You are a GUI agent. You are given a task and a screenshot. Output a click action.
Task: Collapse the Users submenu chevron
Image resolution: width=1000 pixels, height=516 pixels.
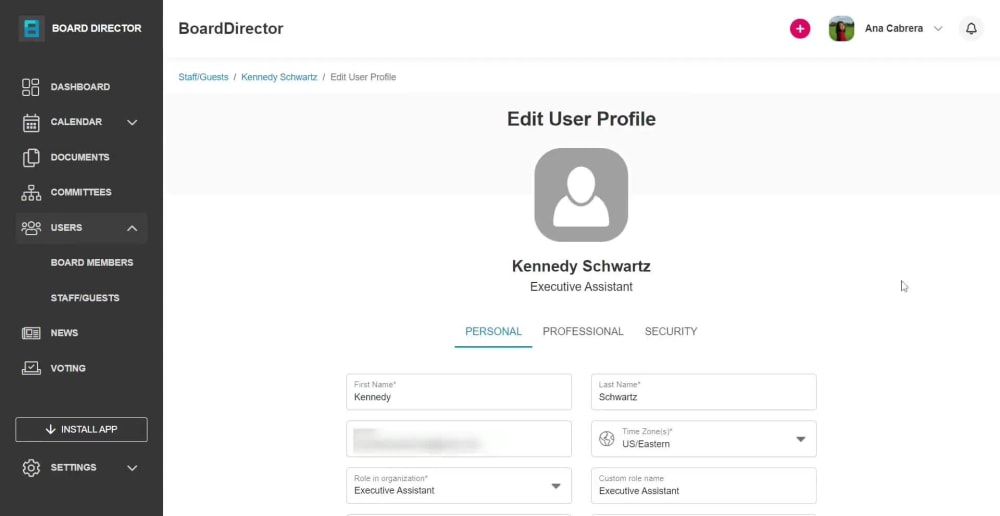pos(132,228)
